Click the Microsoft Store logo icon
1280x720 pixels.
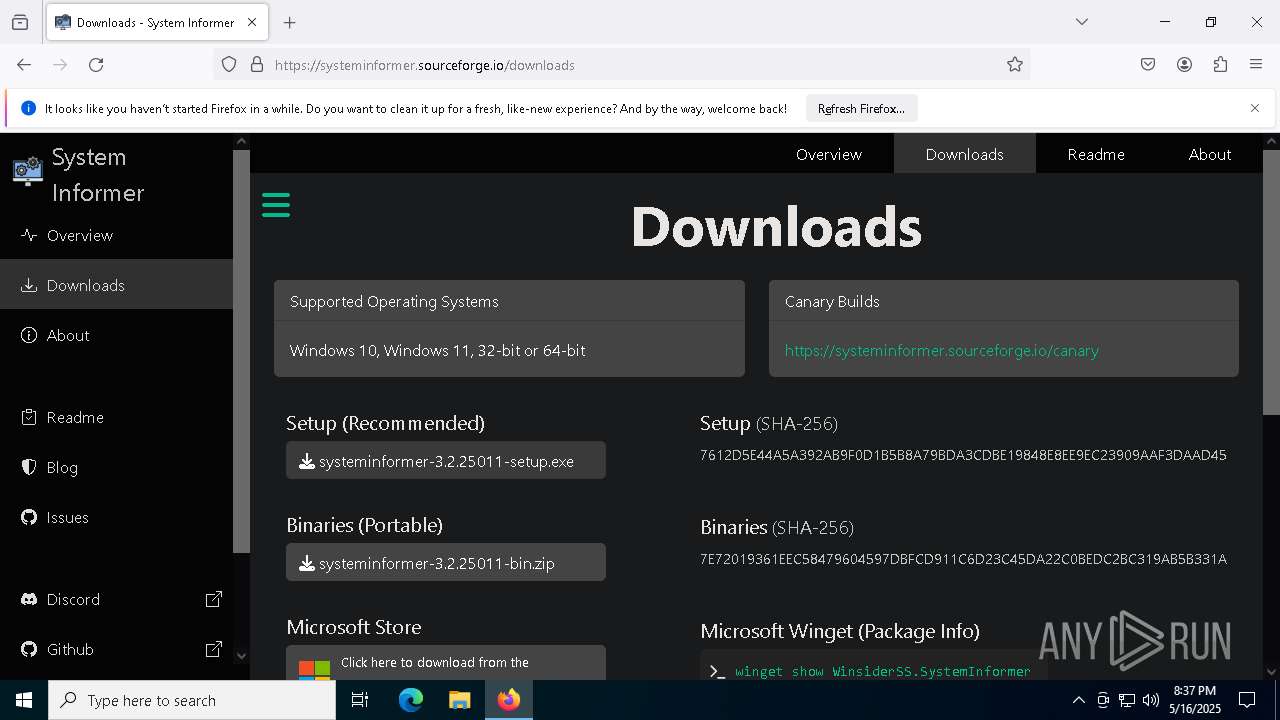pyautogui.click(x=314, y=669)
